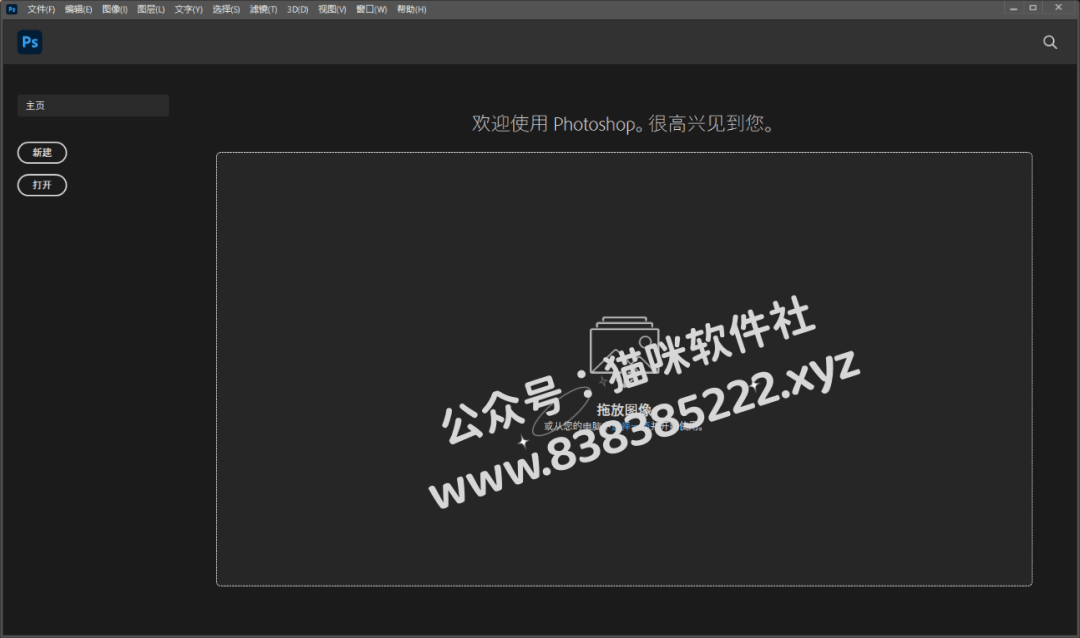
Task: Open the 文字(Y) menu
Action: coord(189,10)
